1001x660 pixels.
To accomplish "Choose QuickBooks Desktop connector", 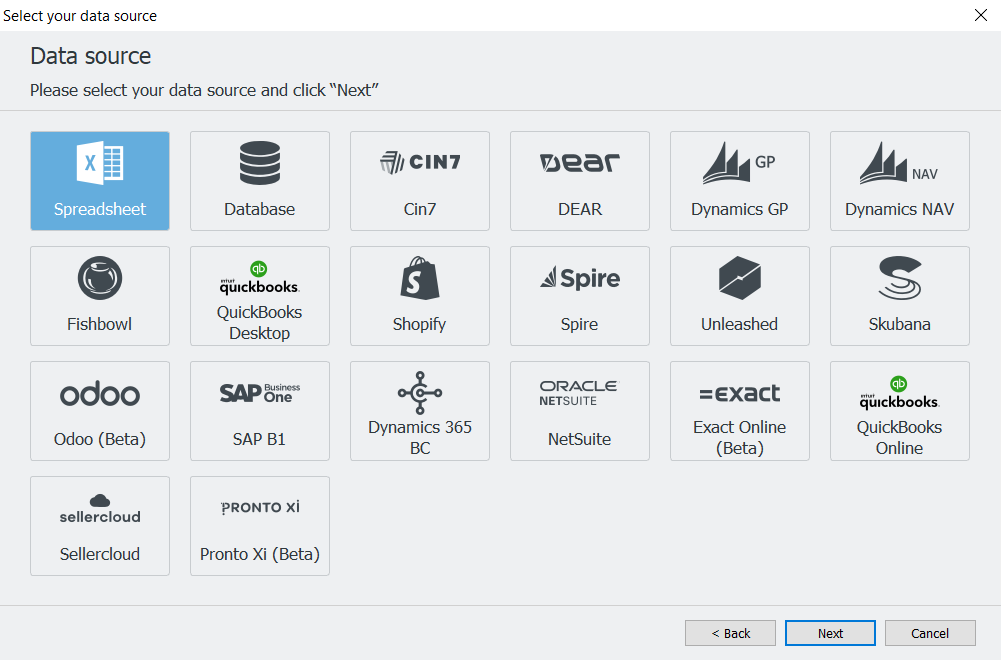I will (260, 296).
